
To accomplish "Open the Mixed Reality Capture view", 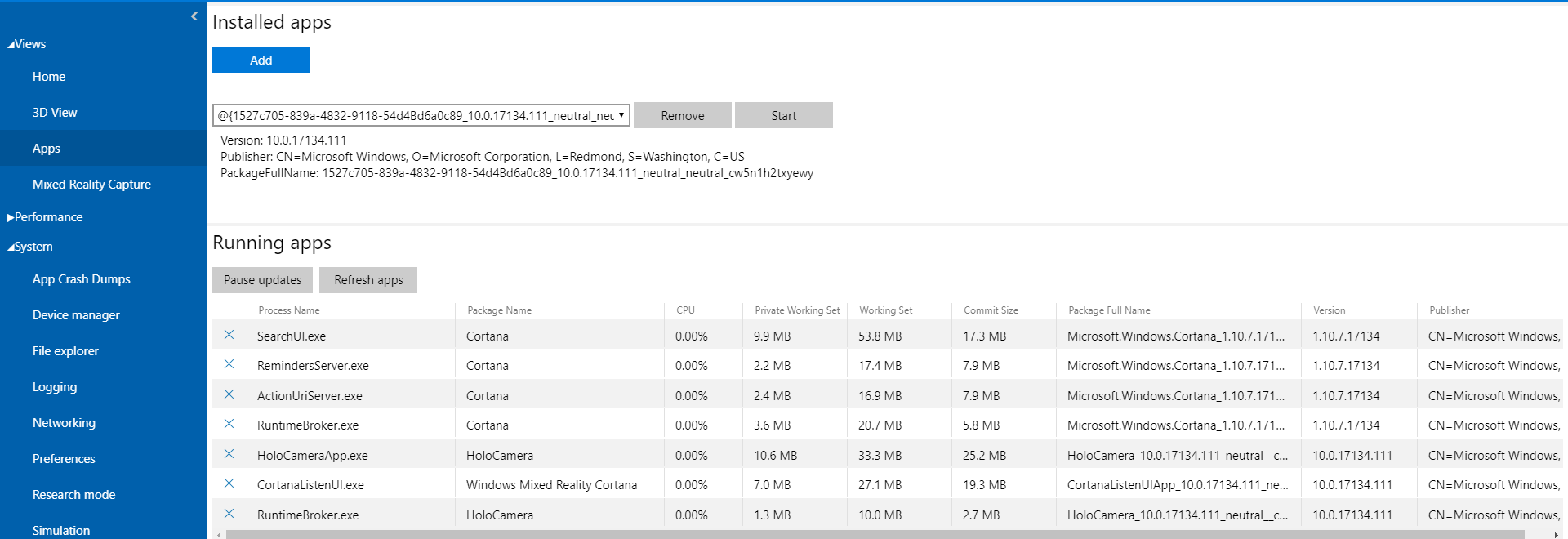I will point(91,185).
